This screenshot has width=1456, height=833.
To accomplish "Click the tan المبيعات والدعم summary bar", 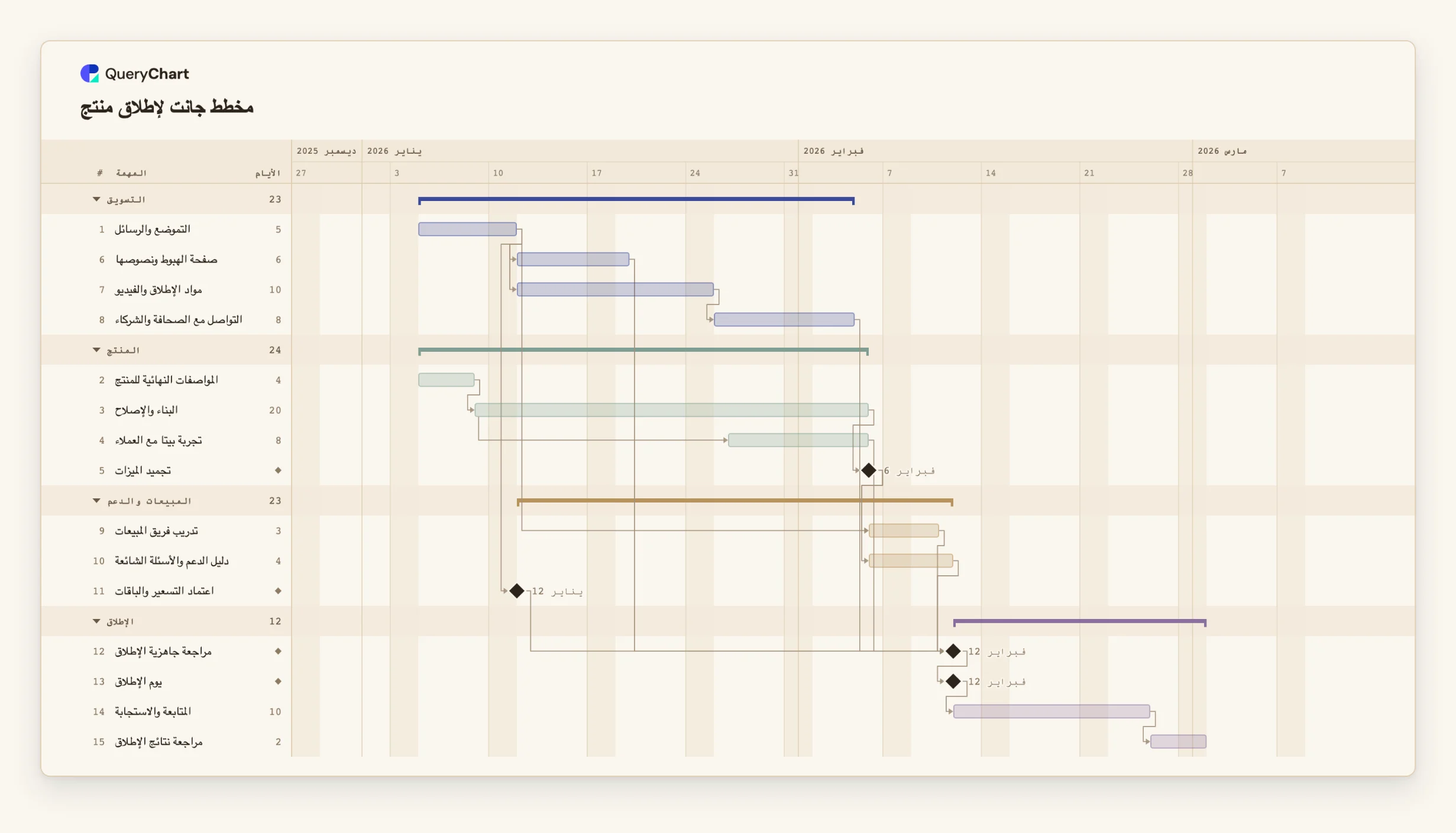I will coord(735,501).
